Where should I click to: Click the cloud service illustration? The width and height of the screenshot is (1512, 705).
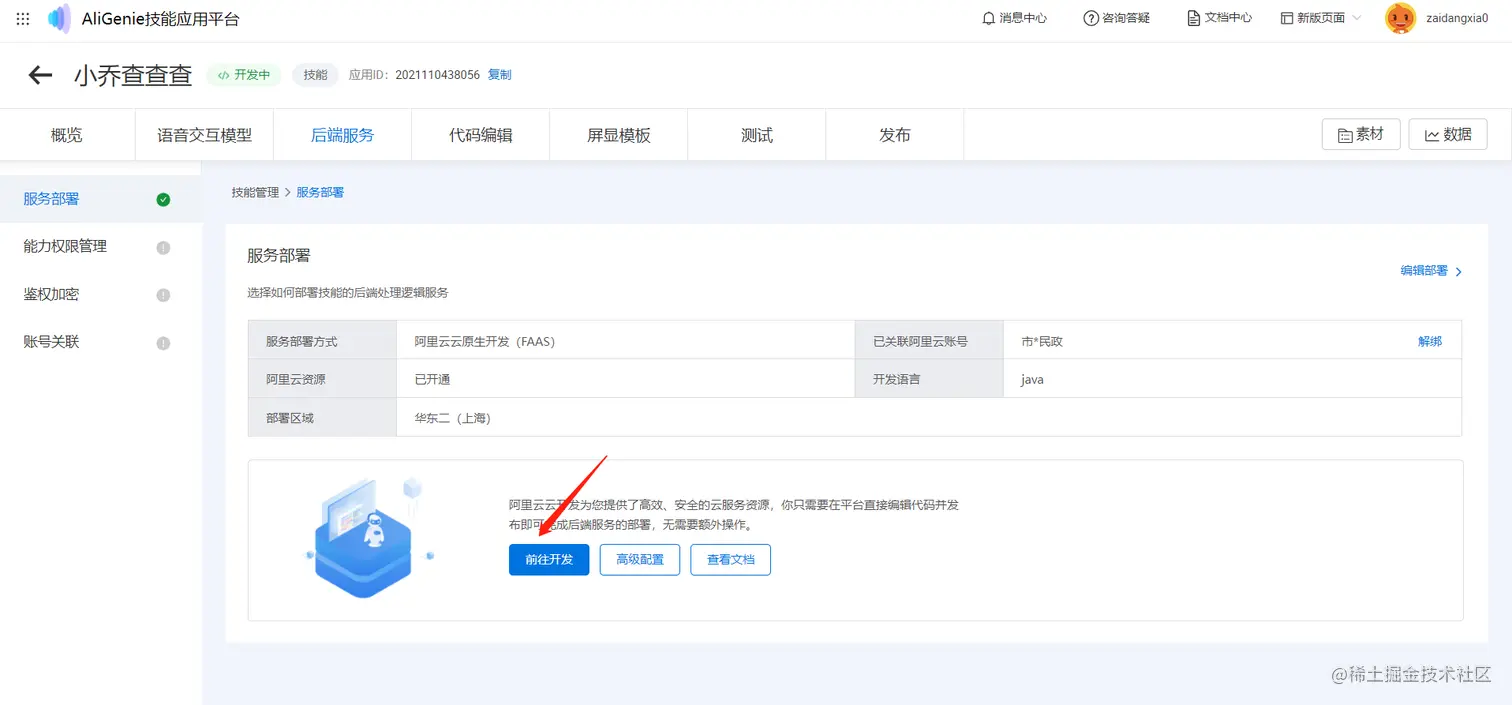pyautogui.click(x=367, y=538)
